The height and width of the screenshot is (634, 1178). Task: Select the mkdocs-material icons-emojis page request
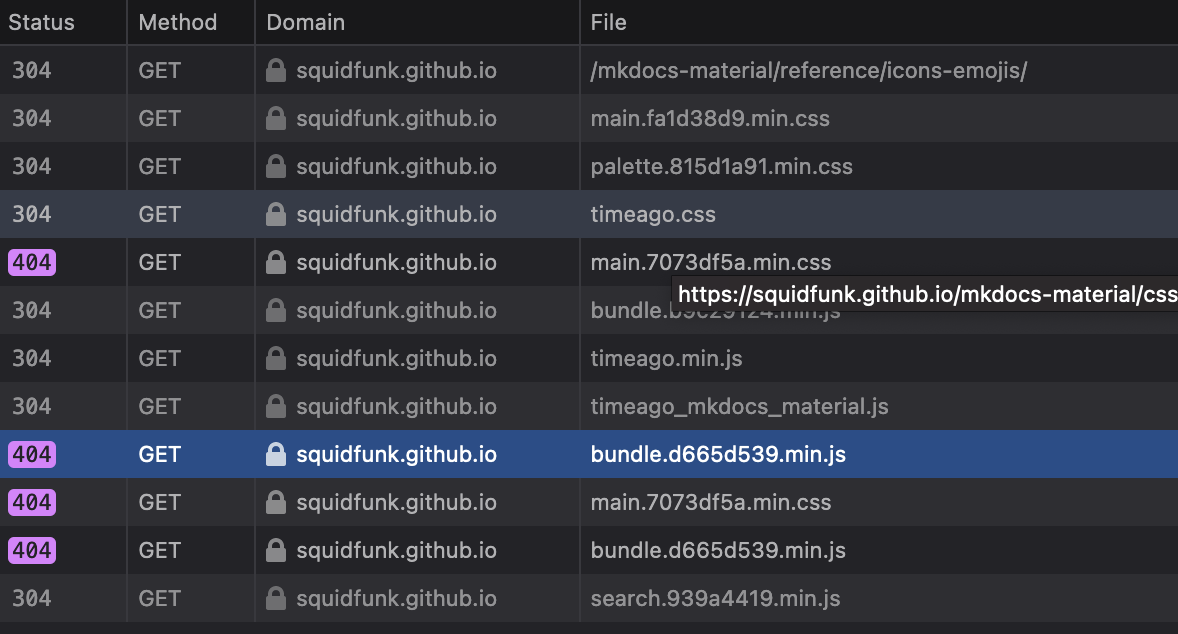click(x=700, y=70)
